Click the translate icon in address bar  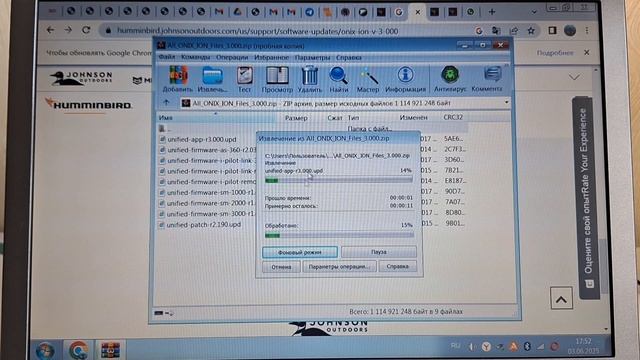496,31
